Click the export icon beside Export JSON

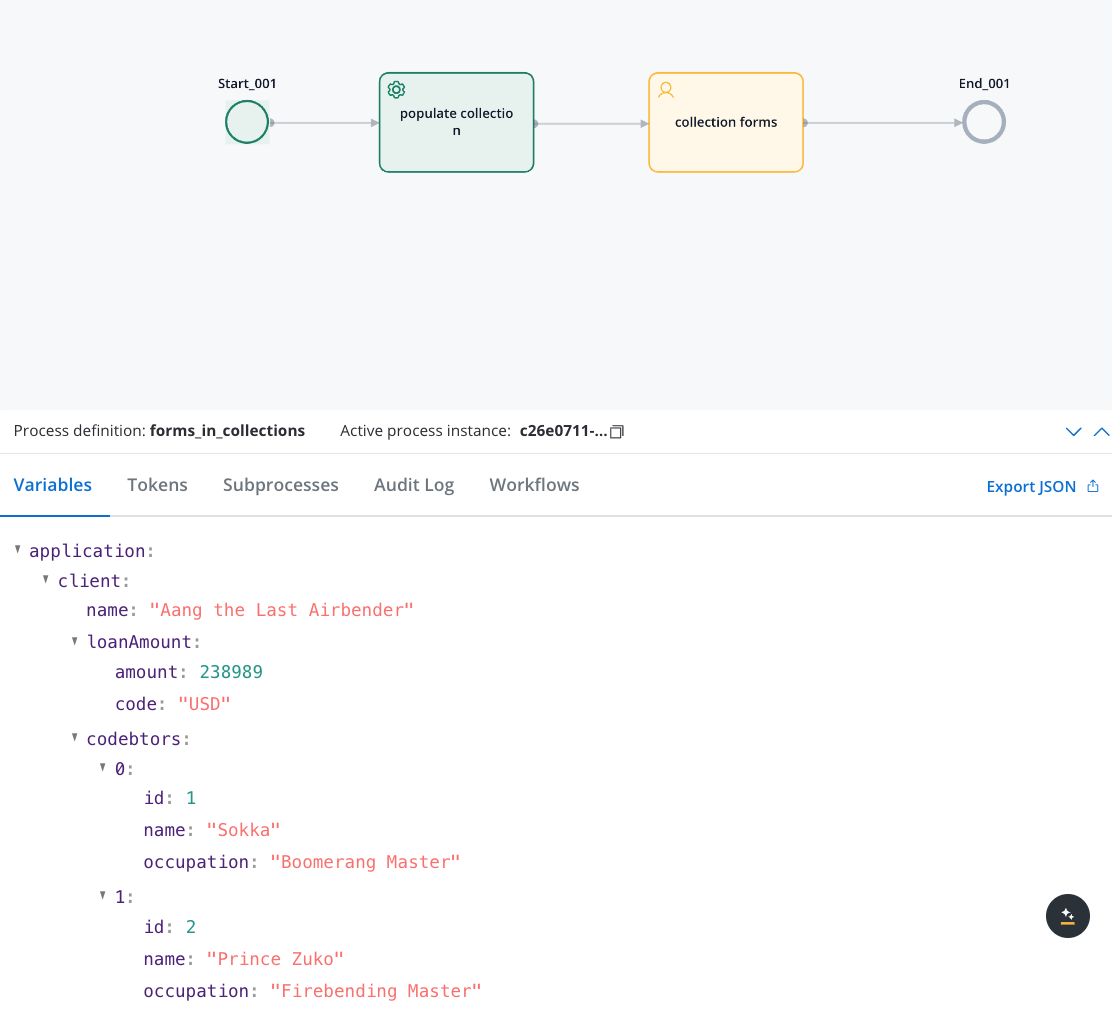coord(1093,487)
